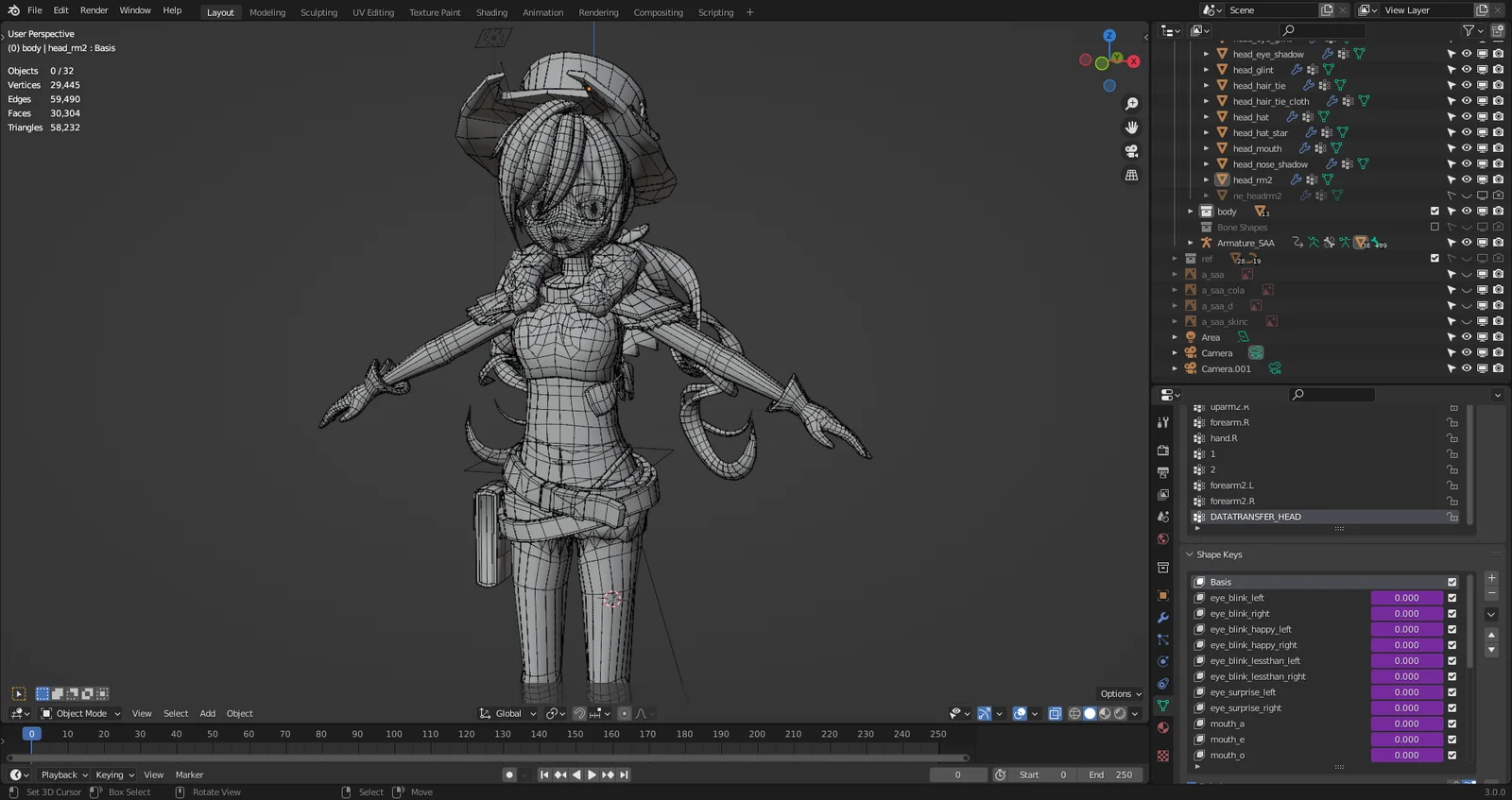
Task: Click the mouth_a shape key value slider
Action: [x=1406, y=724]
